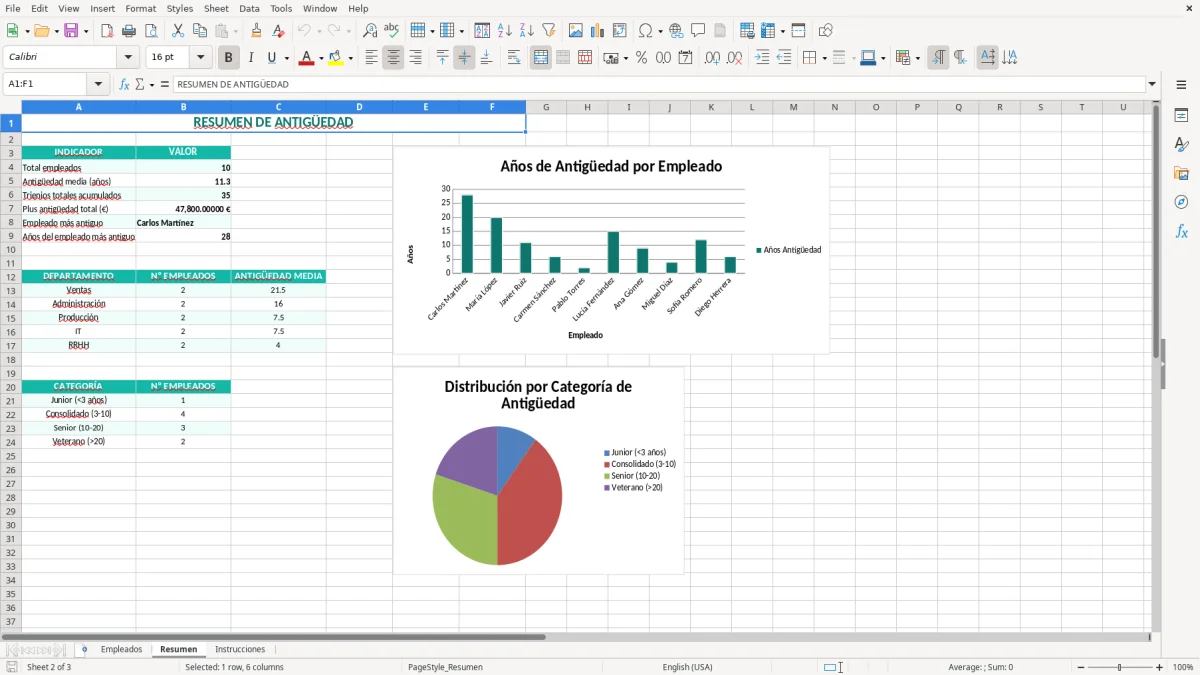Insert Image icon in toolbar

coord(576,31)
